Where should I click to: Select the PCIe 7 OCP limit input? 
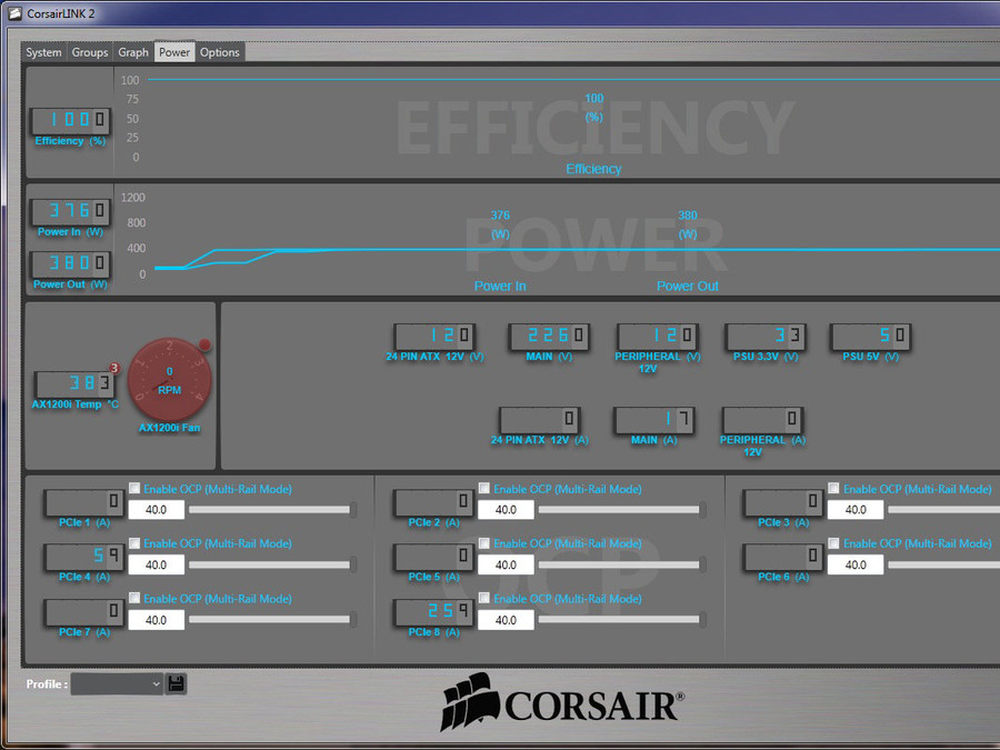coord(156,619)
